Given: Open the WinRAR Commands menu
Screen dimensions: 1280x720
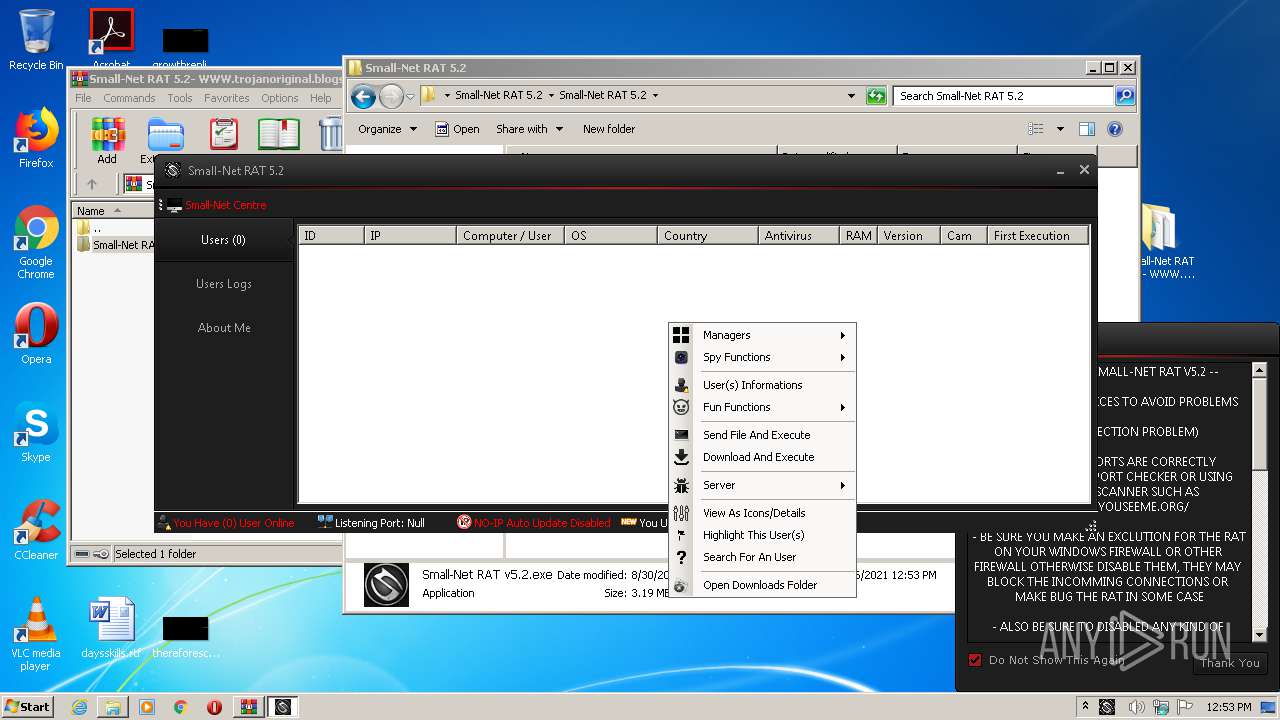Looking at the screenshot, I should pyautogui.click(x=129, y=98).
